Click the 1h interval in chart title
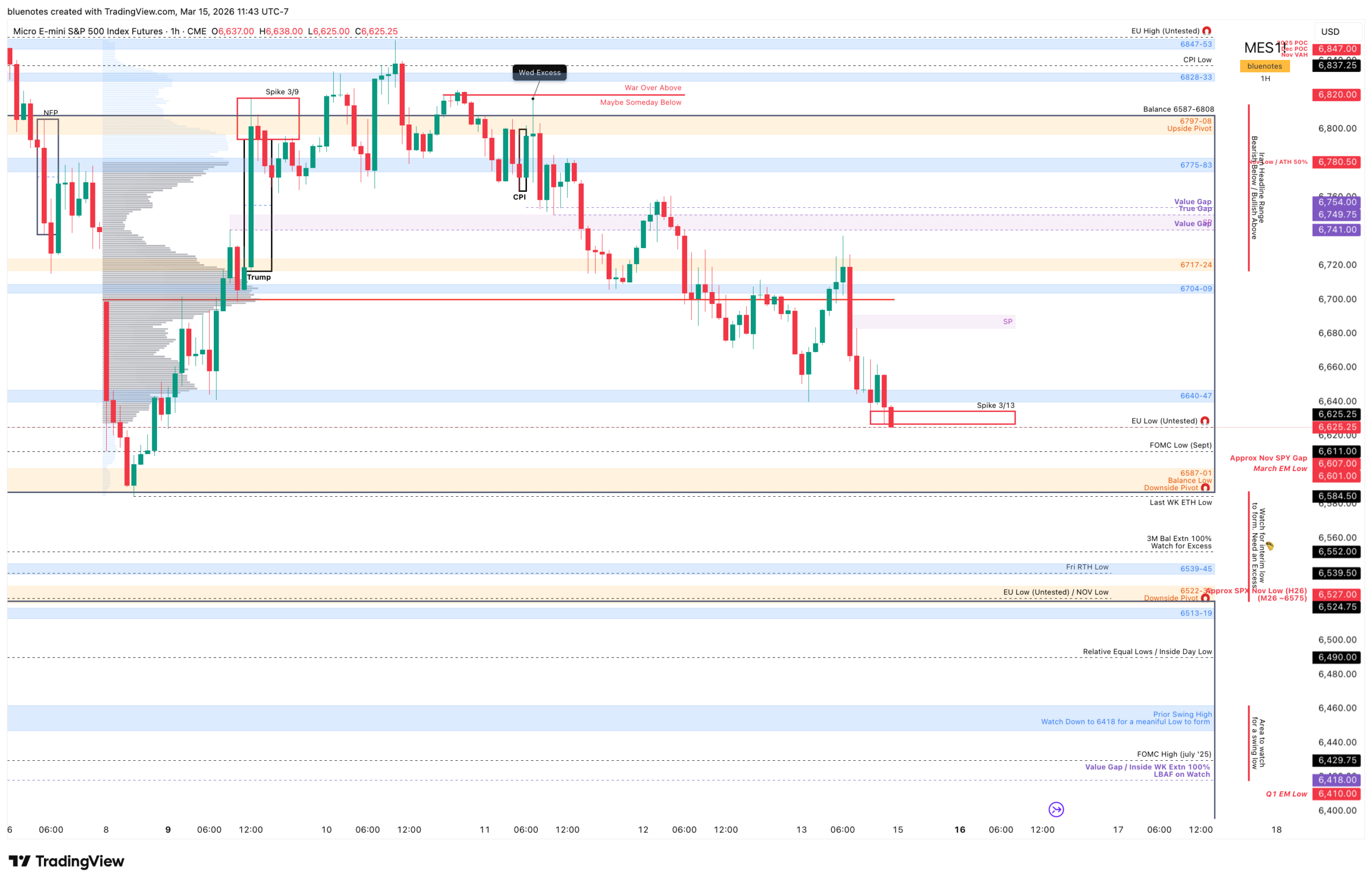 (x=174, y=32)
